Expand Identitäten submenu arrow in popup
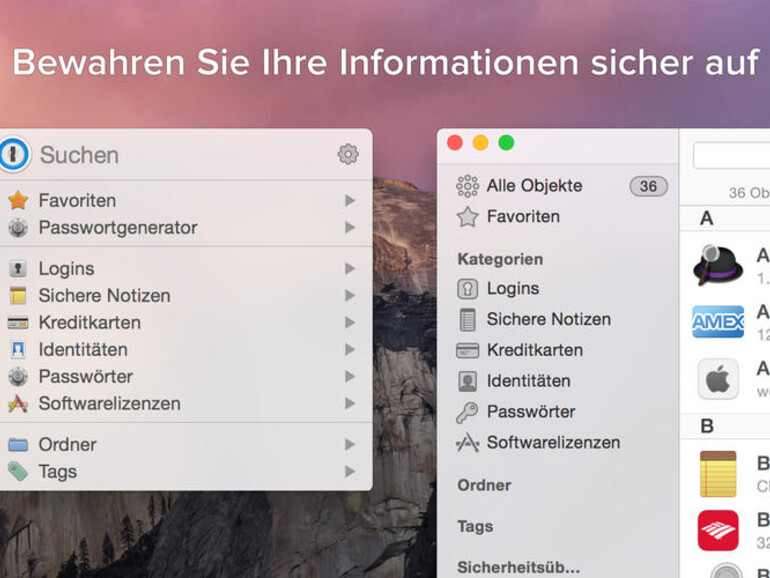This screenshot has width=770, height=578. [350, 350]
